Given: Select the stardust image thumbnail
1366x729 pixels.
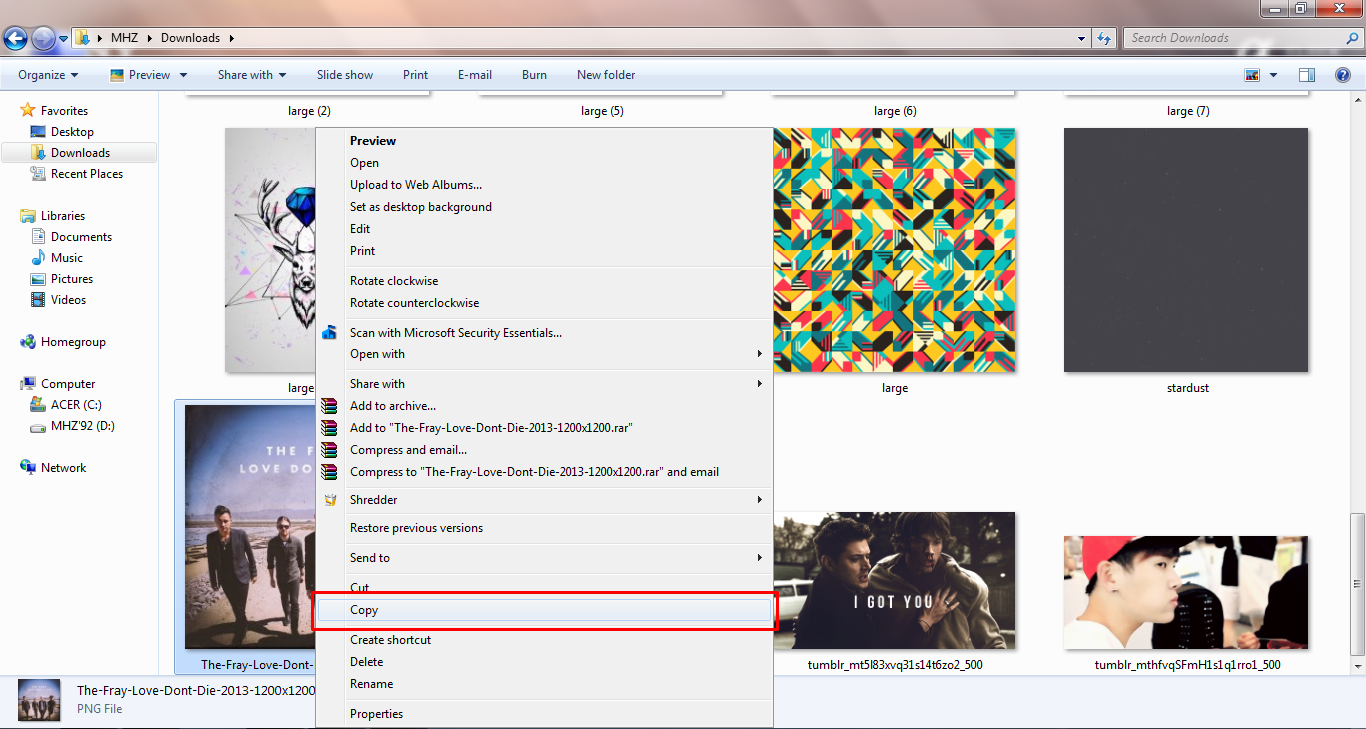Looking at the screenshot, I should click(x=1186, y=250).
